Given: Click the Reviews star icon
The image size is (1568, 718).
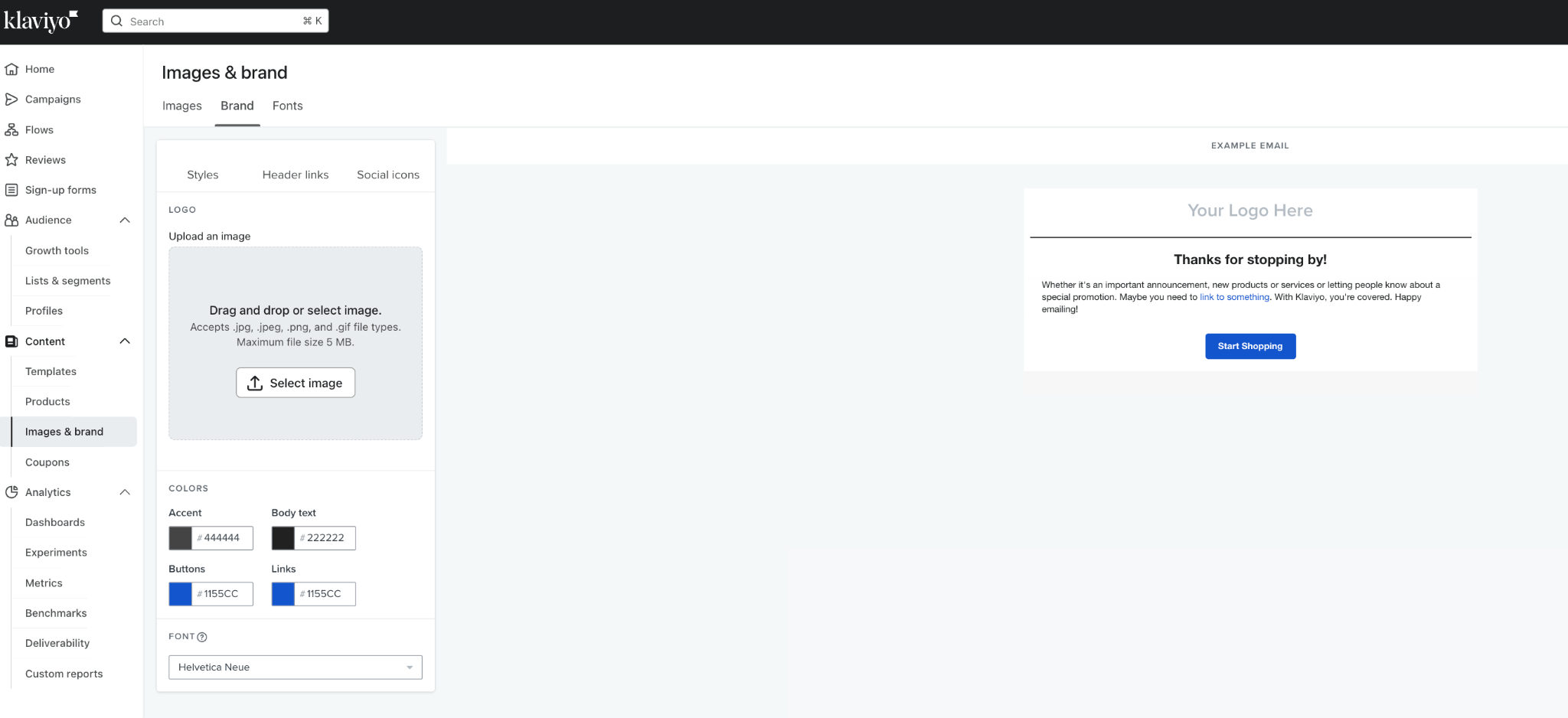Looking at the screenshot, I should [11, 160].
